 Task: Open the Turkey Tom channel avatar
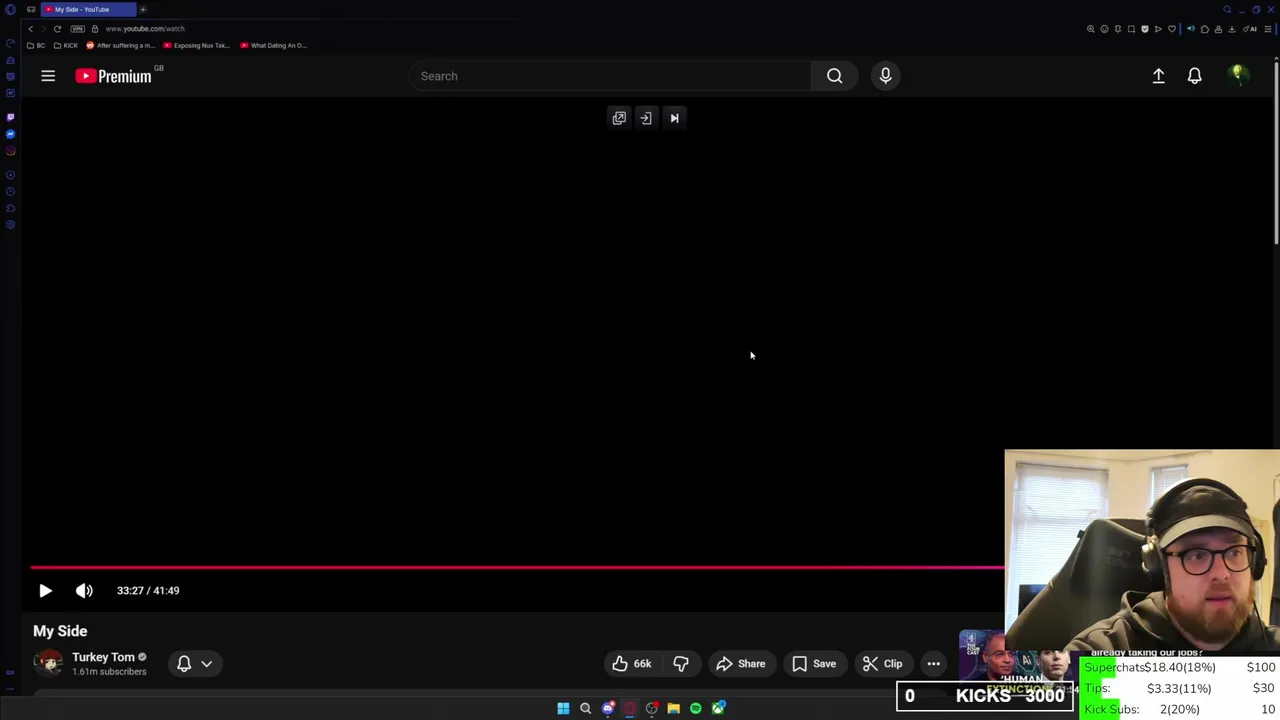(48, 663)
